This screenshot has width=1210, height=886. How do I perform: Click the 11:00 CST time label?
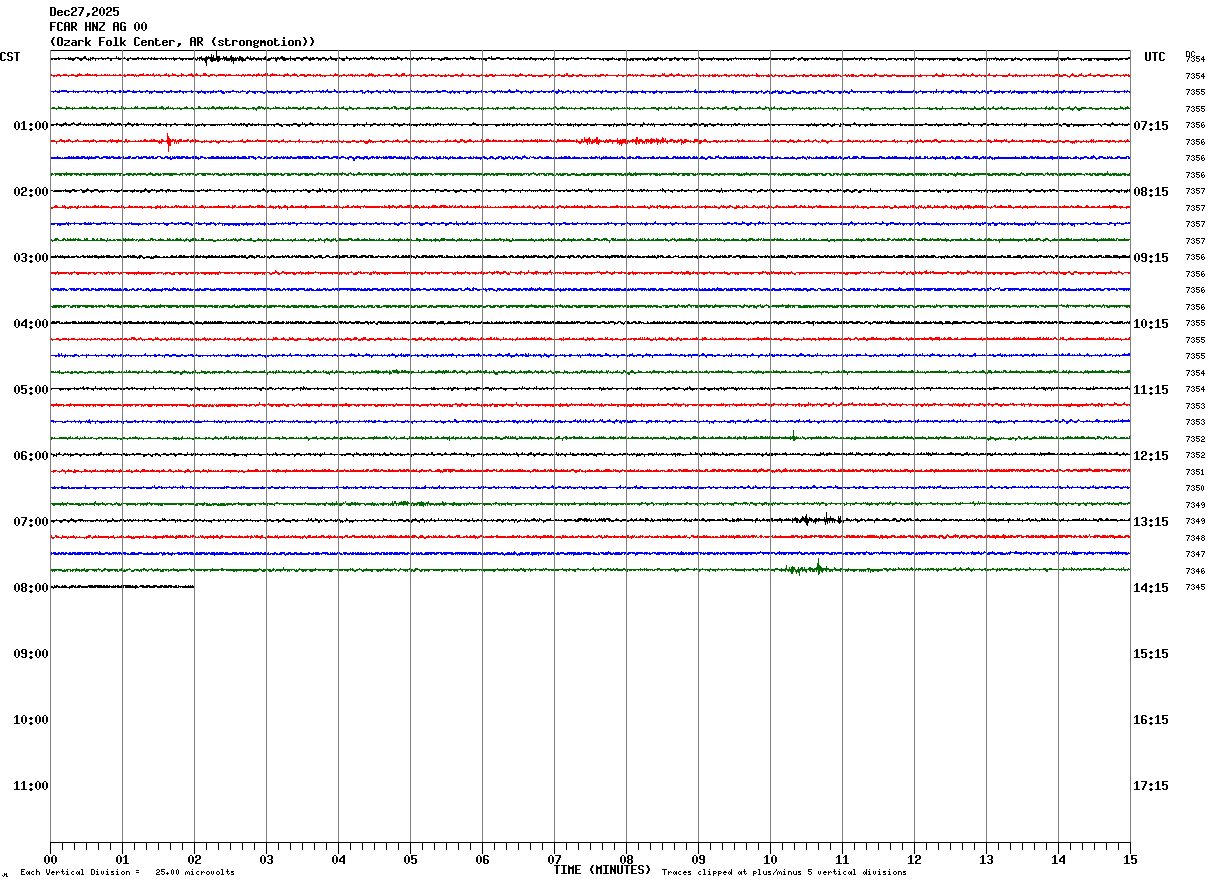31,786
